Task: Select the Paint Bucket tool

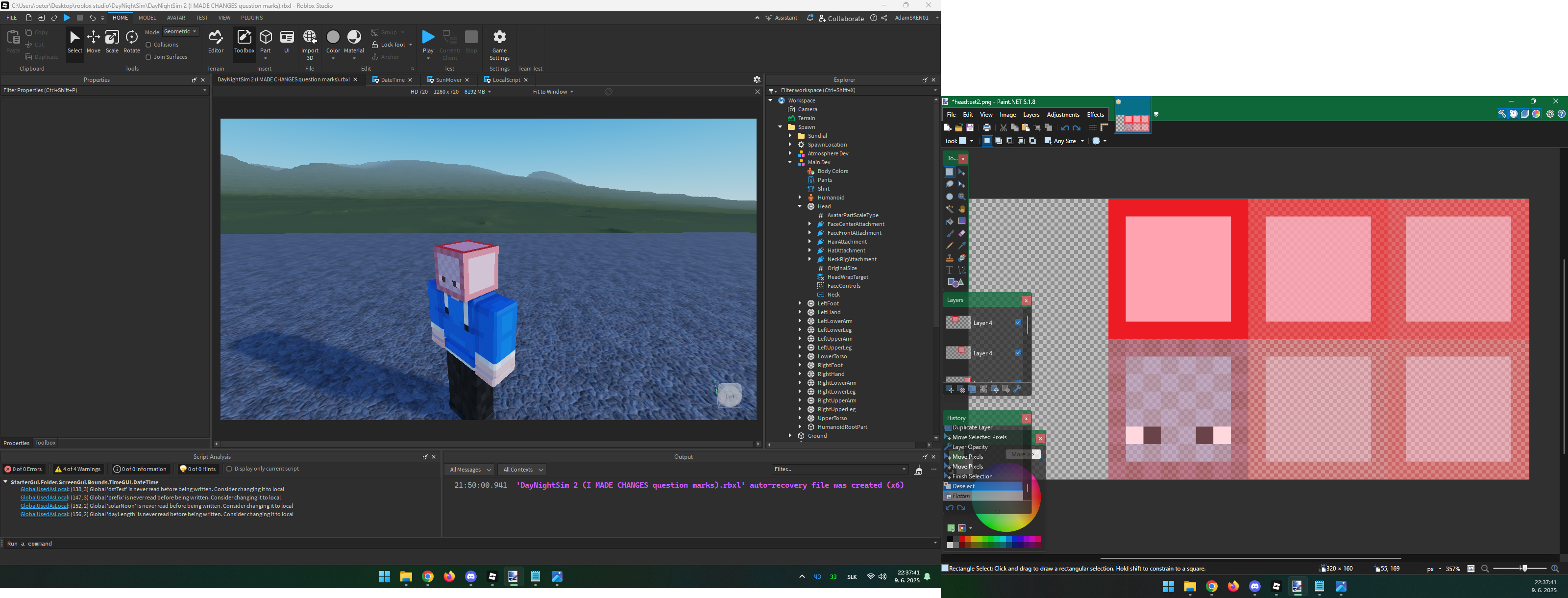Action: tap(950, 221)
